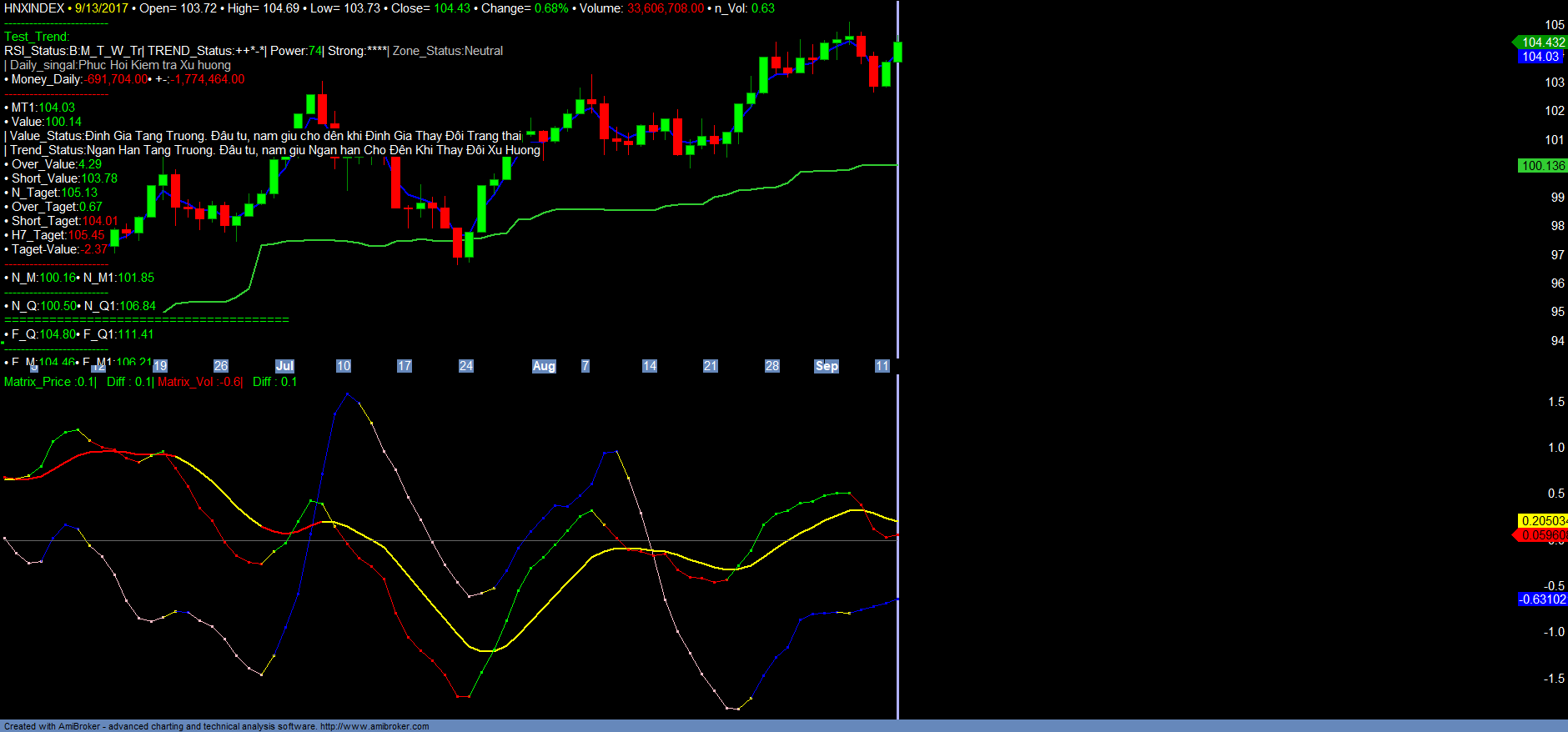1568x732 pixels.
Task: Click yellow 0.20503 indicator value tag
Action: (1543, 521)
